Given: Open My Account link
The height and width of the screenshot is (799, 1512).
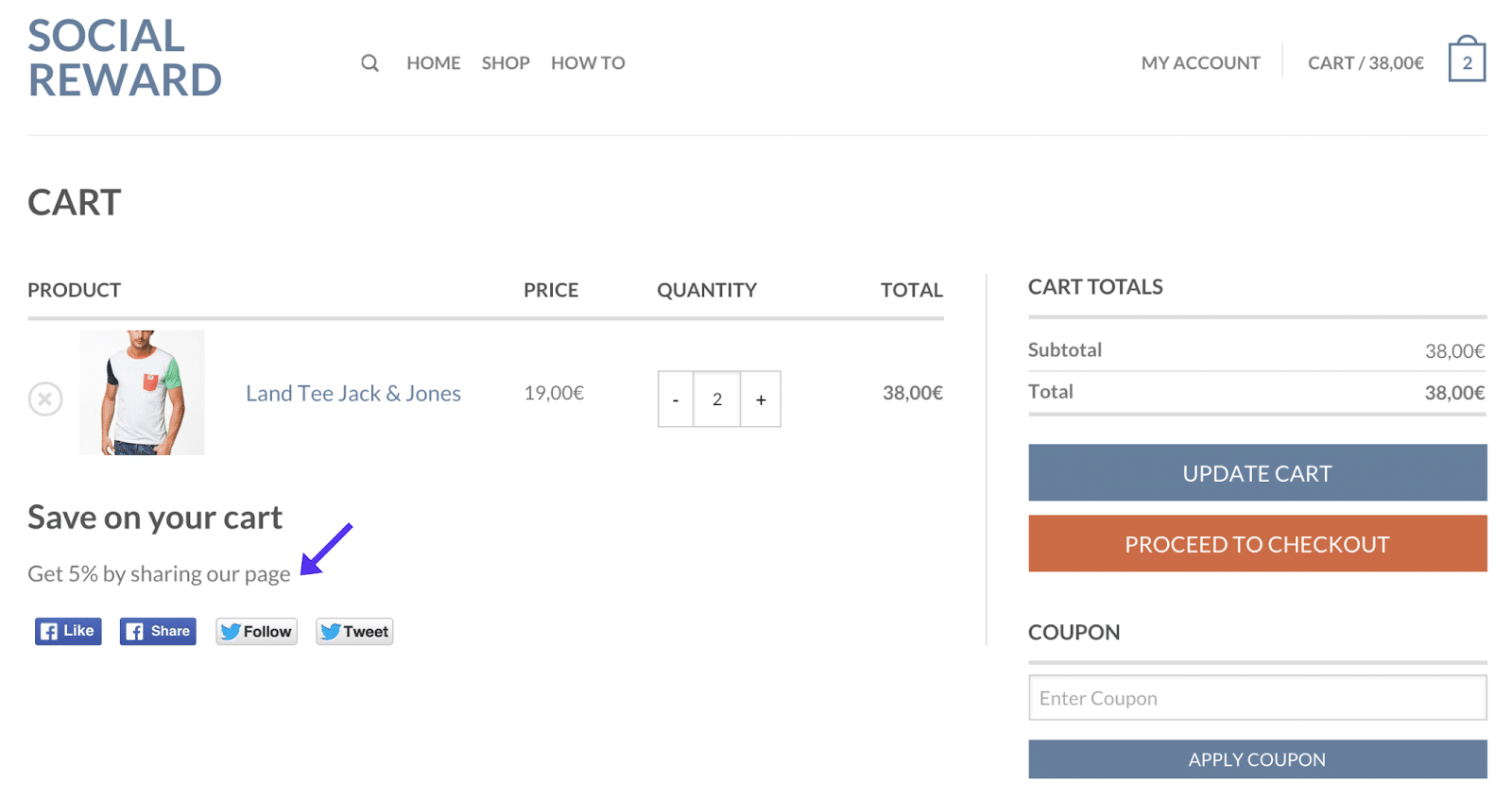Looking at the screenshot, I should pos(1200,63).
